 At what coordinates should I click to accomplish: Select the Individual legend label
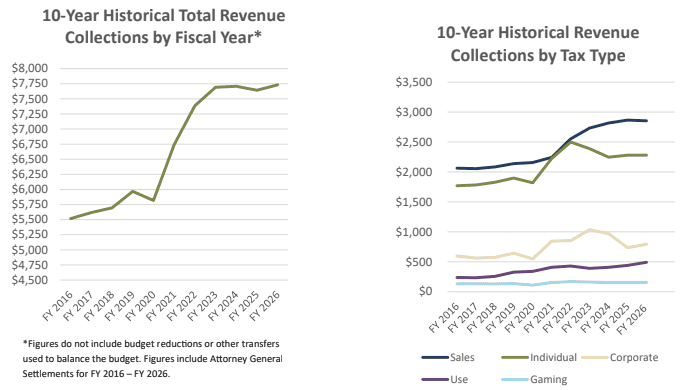point(553,357)
